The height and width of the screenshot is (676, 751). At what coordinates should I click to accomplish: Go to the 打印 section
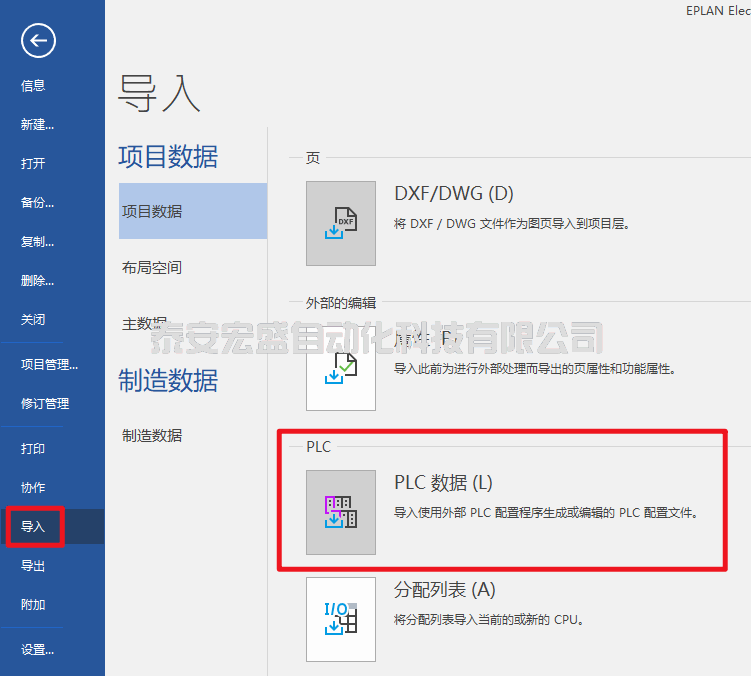(33, 449)
